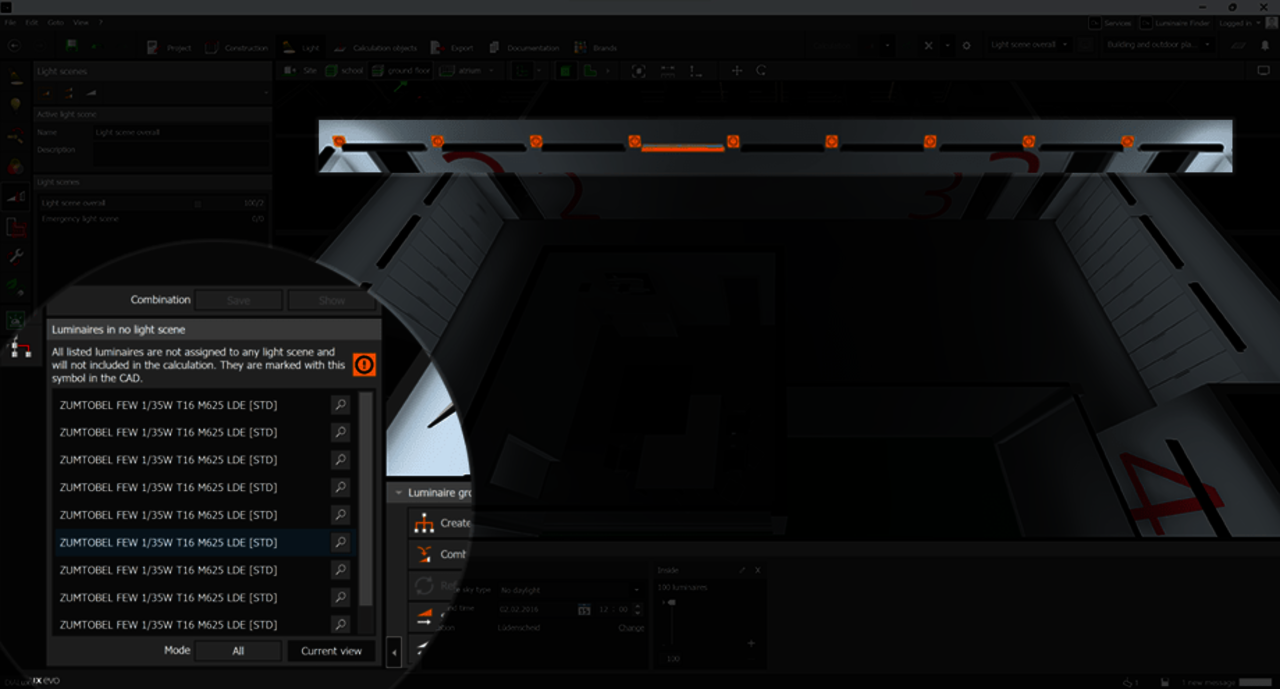Screen dimensions: 1280x689
Task: Click unassigned luminaire marker at far left of ceiling
Action: 339,141
